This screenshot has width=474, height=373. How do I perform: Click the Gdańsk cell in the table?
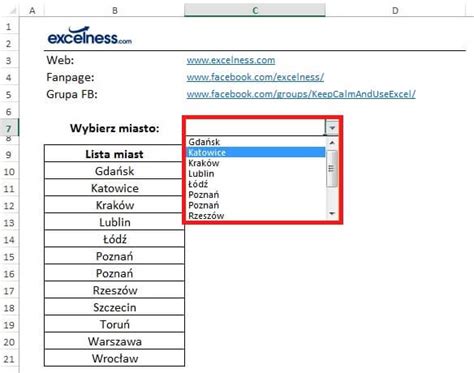(x=114, y=171)
